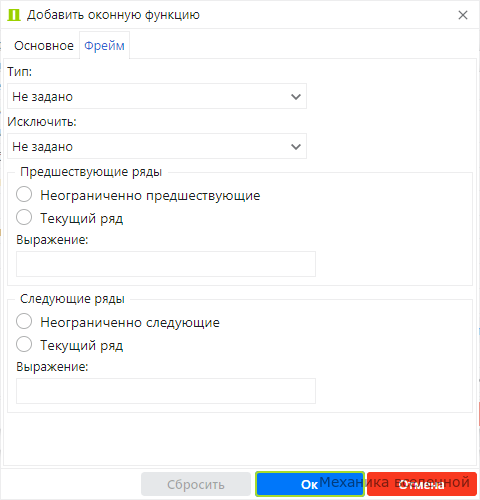The image size is (480, 500).
Task: Click the Следующие ряды group title
Action: tap(72, 299)
